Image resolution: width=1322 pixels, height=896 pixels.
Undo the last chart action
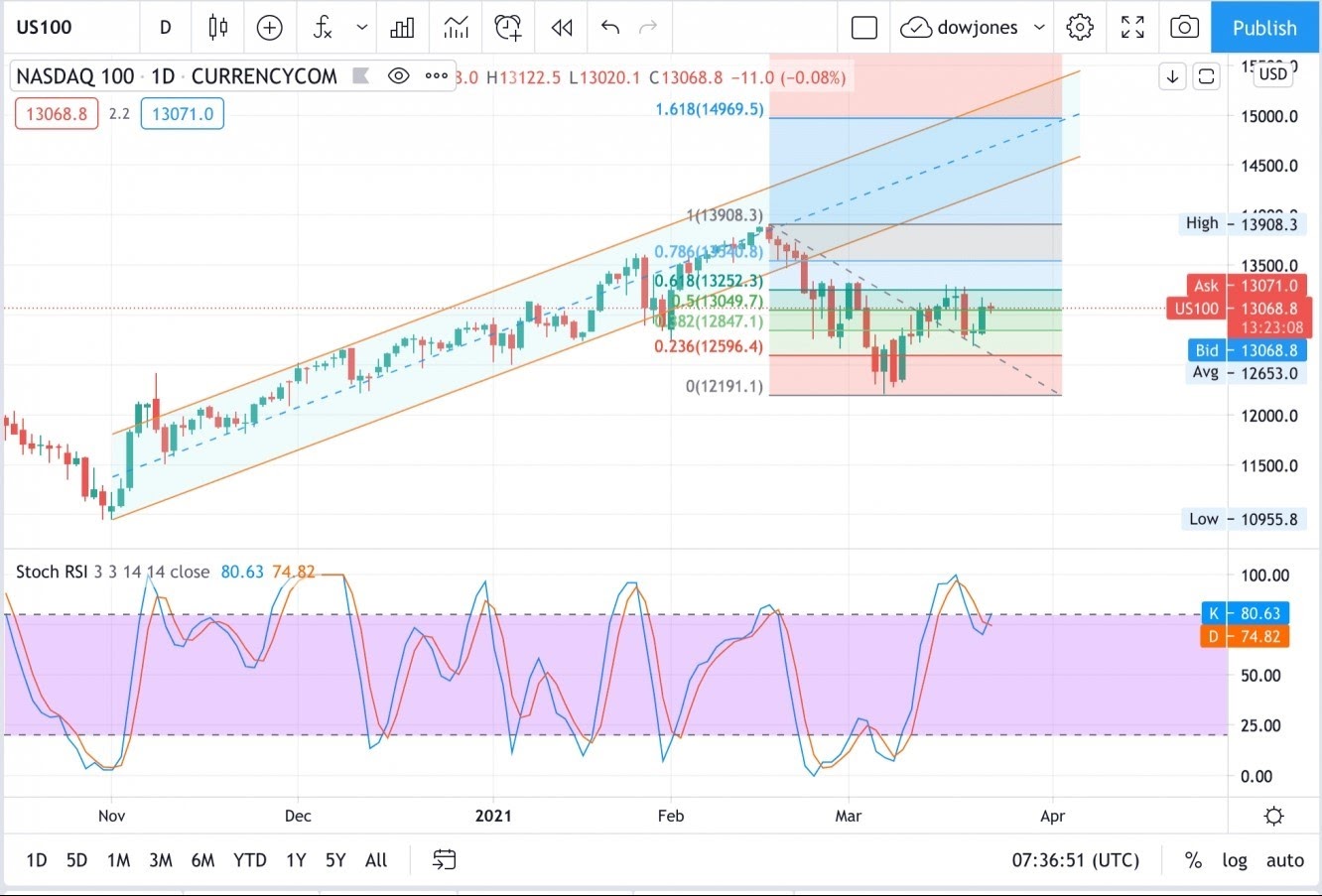pyautogui.click(x=610, y=28)
